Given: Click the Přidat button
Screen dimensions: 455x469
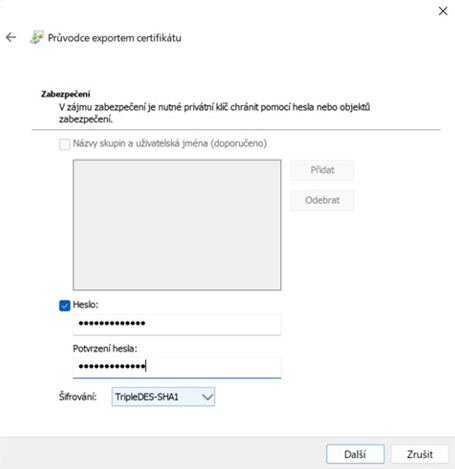Looking at the screenshot, I should point(322,170).
